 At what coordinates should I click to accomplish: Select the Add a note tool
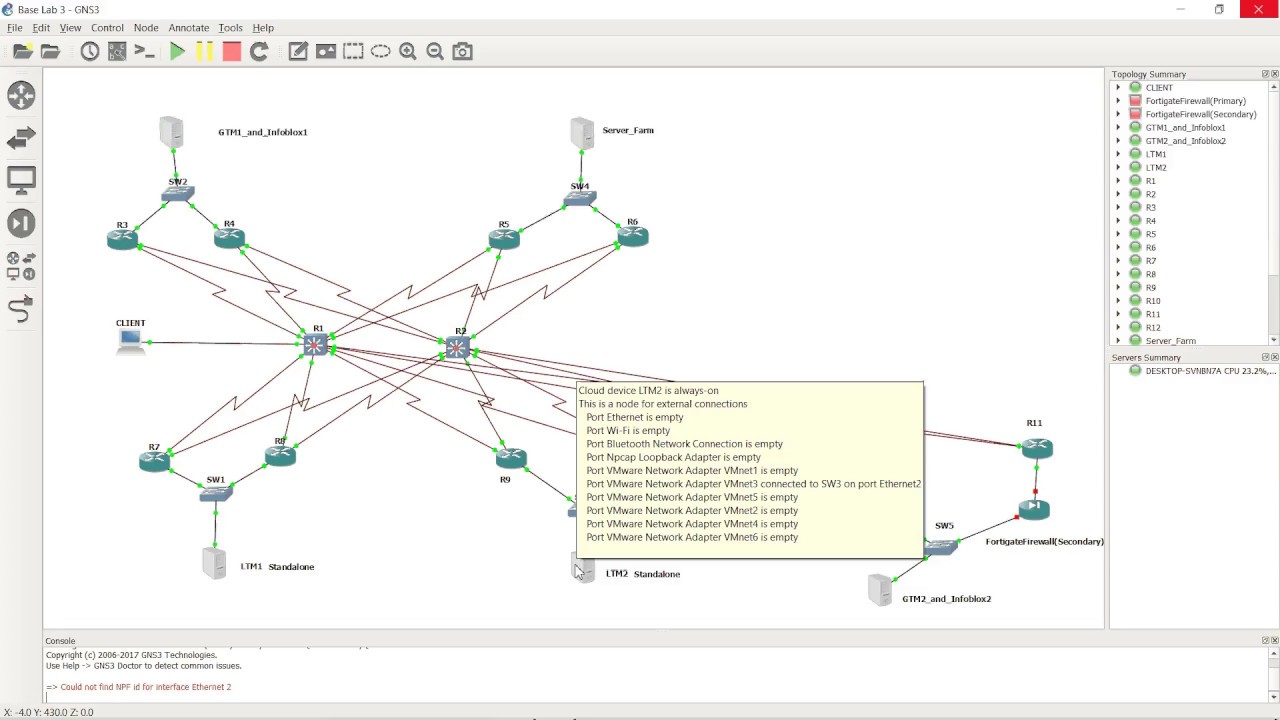click(298, 51)
